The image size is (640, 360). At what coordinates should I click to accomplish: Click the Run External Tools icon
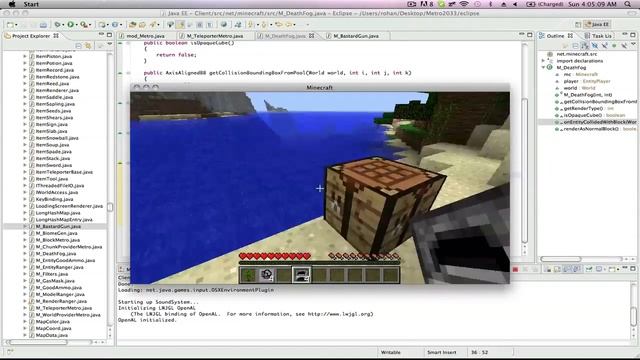click(84, 25)
